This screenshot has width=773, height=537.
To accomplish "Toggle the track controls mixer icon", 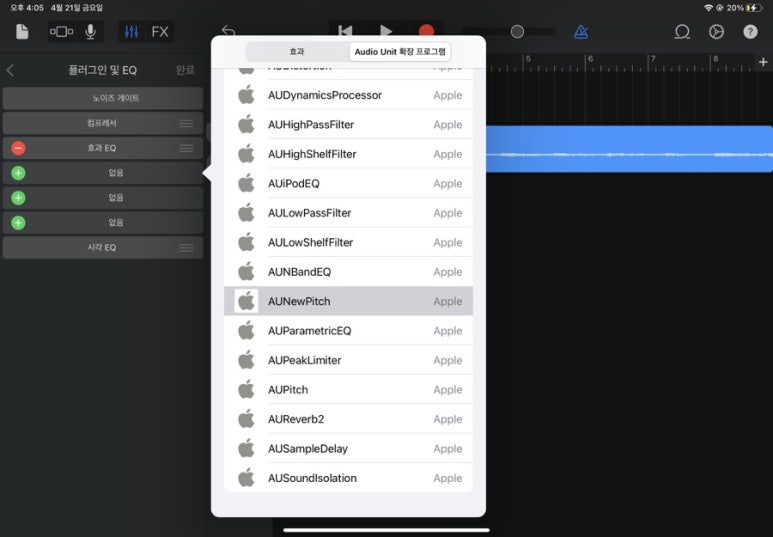I will [x=131, y=32].
